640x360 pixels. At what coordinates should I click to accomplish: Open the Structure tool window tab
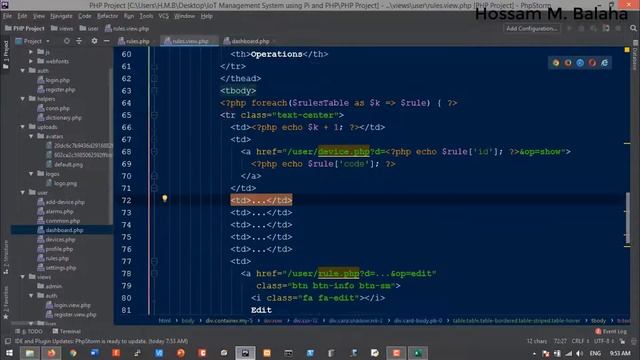[x=6, y=257]
